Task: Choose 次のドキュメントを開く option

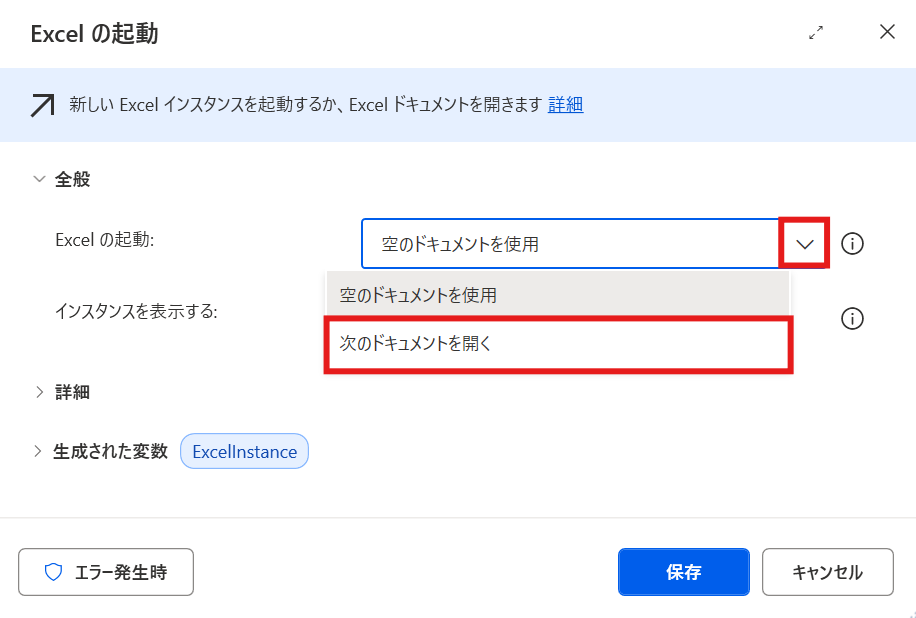Action: pyautogui.click(x=558, y=343)
